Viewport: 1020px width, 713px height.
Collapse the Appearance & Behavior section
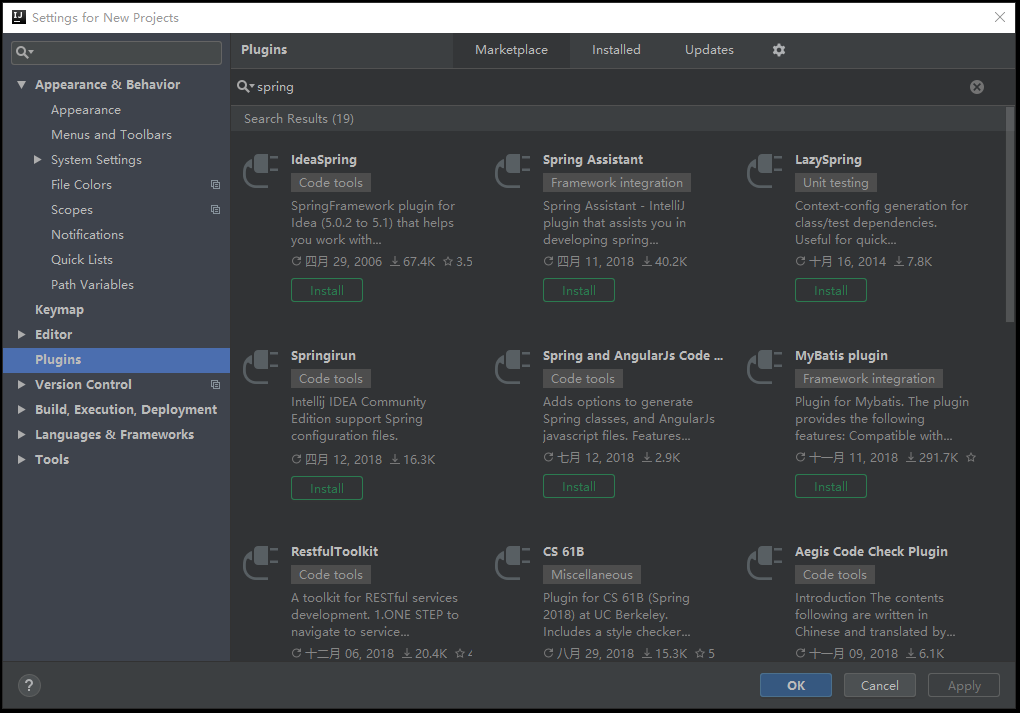click(x=21, y=85)
